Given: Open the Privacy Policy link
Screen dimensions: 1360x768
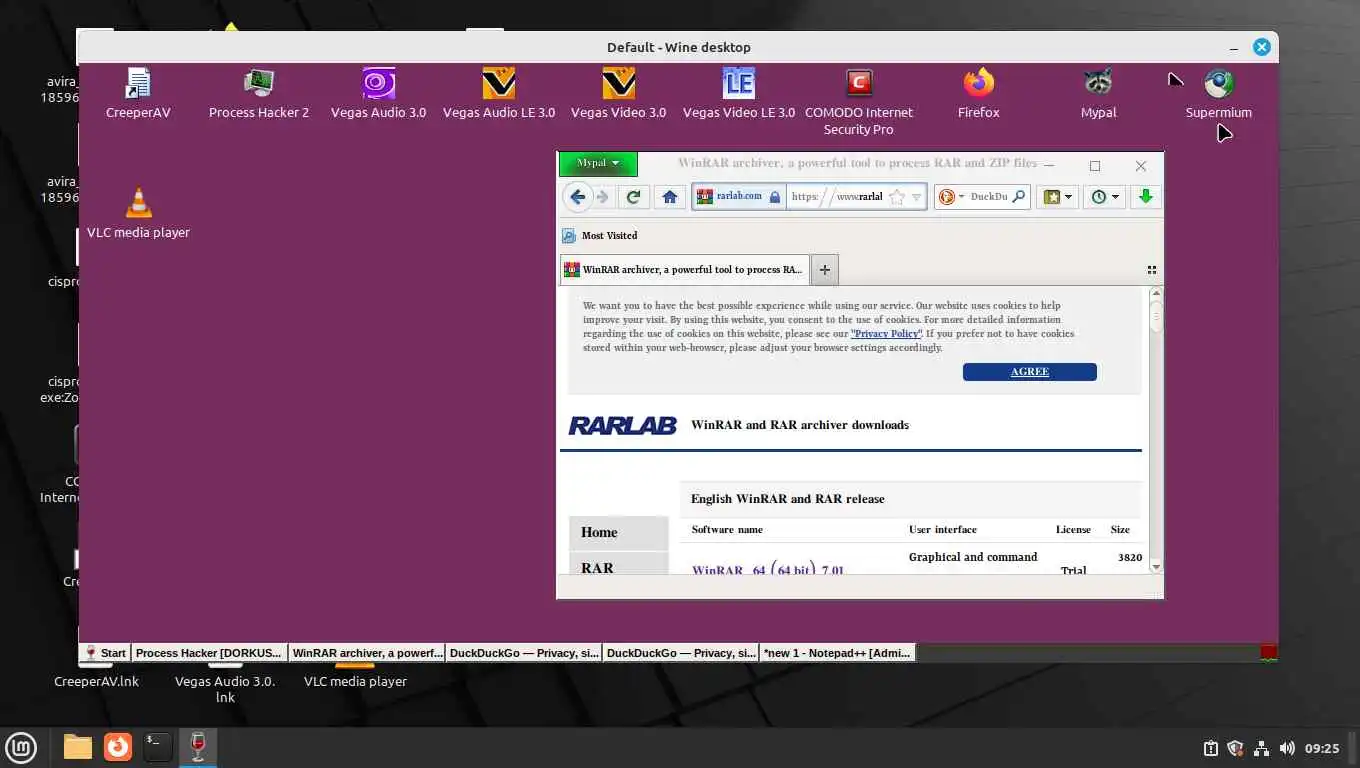Looking at the screenshot, I should click(886, 334).
